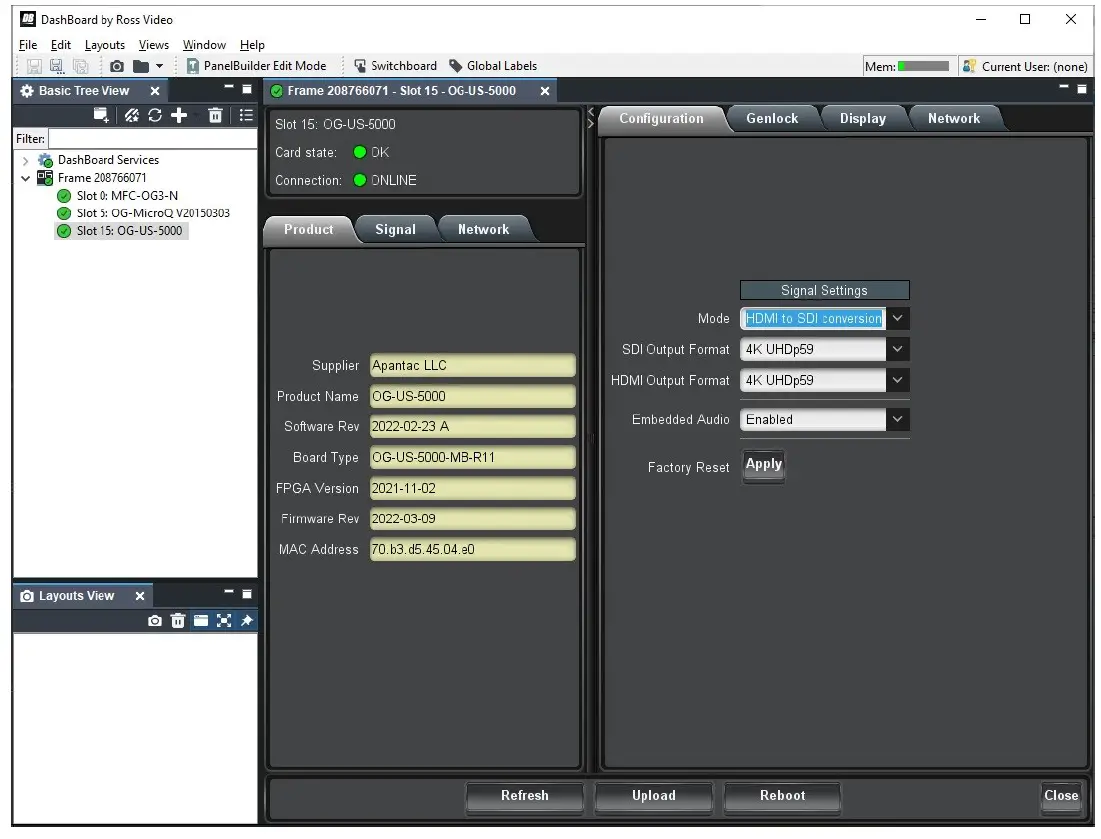Select Slot 15: OG-US-5000 in tree

point(121,231)
